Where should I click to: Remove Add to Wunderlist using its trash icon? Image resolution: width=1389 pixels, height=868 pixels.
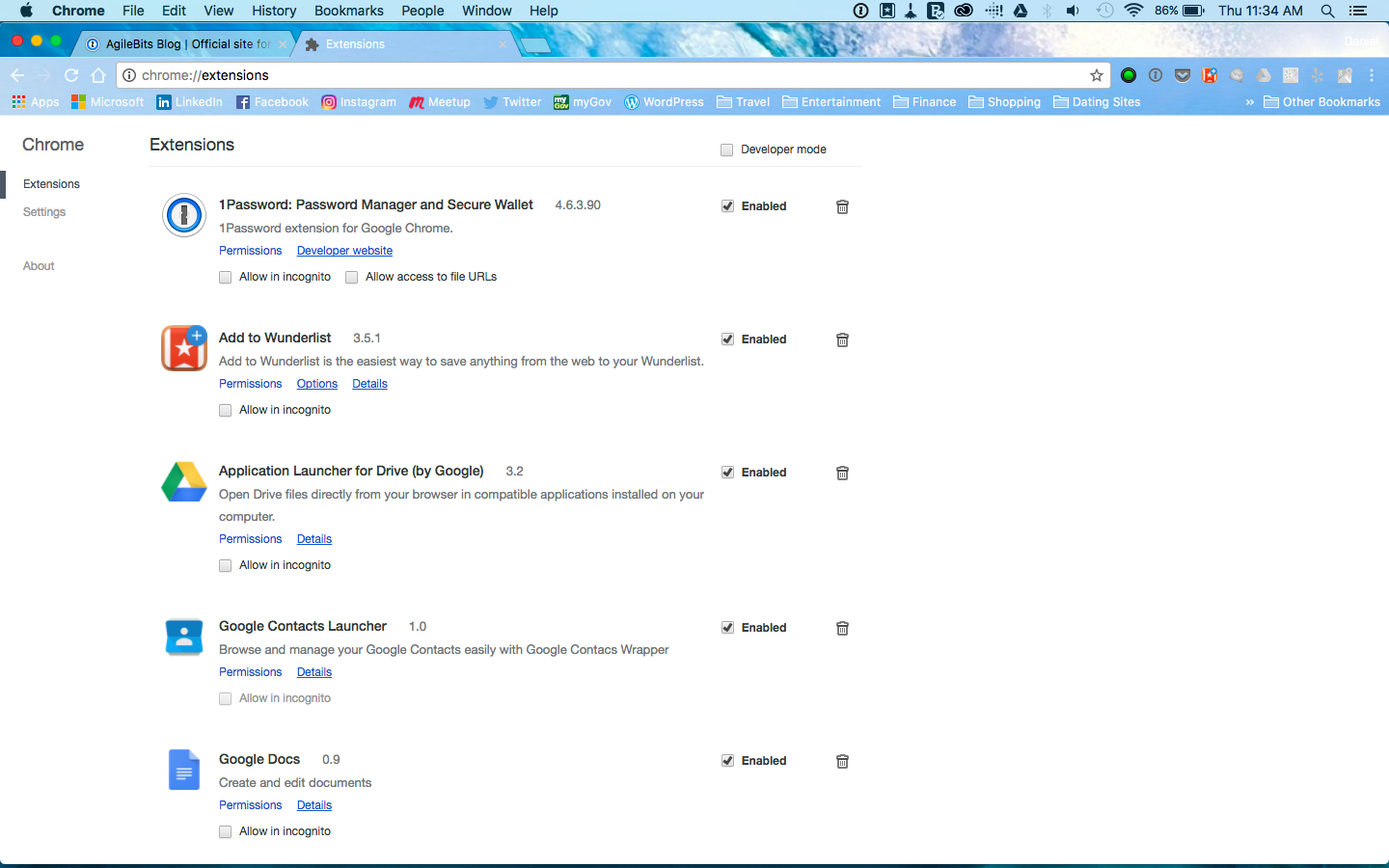[842, 339]
